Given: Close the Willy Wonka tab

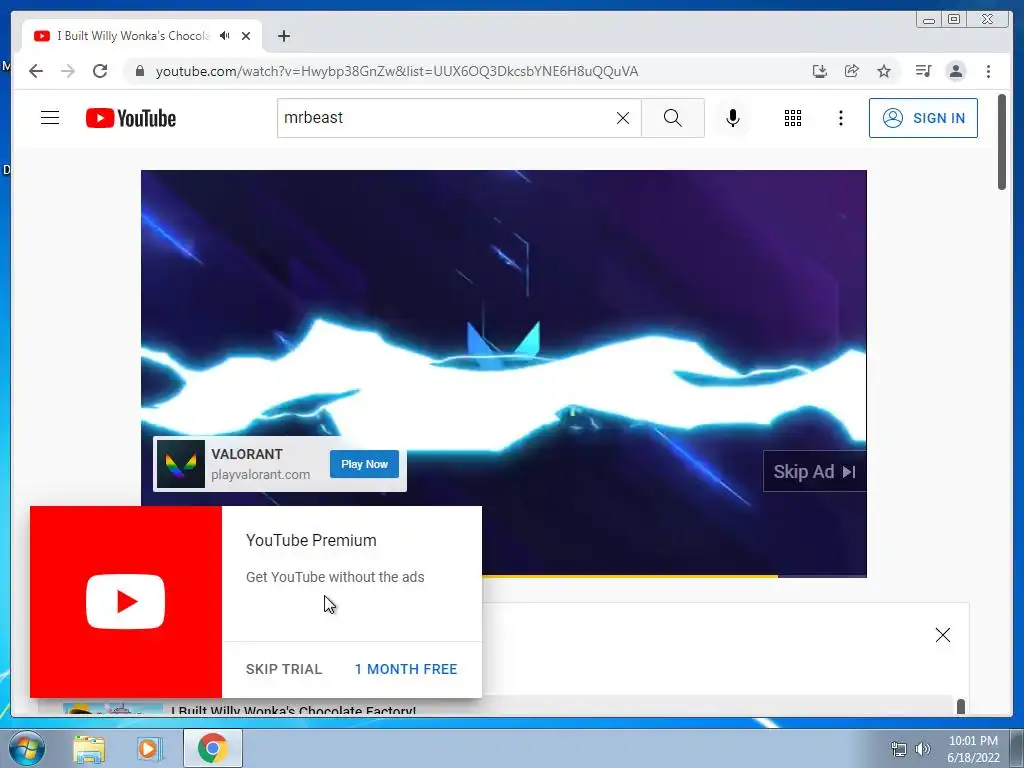Looking at the screenshot, I should tap(246, 36).
